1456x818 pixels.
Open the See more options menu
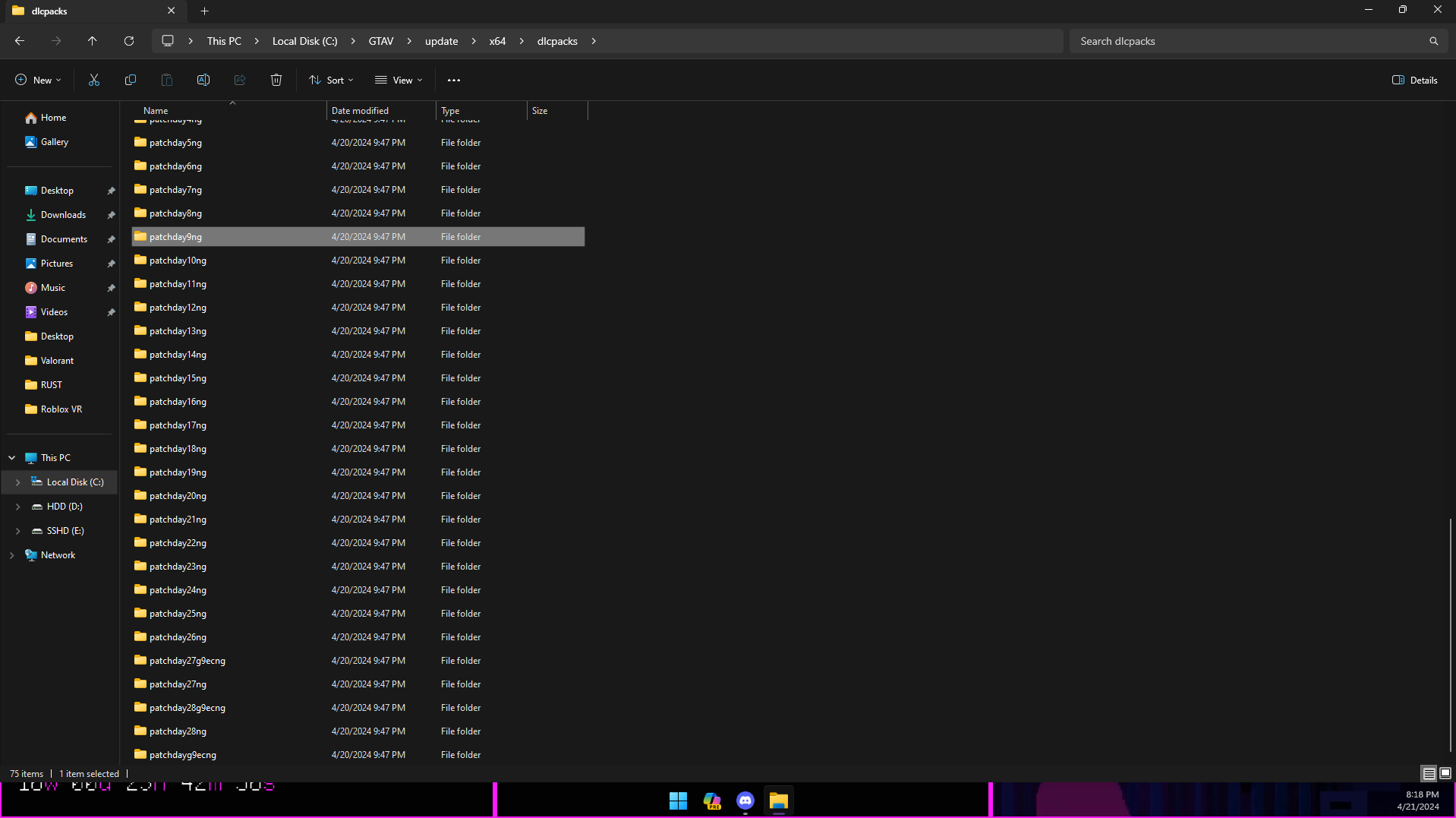(x=454, y=80)
